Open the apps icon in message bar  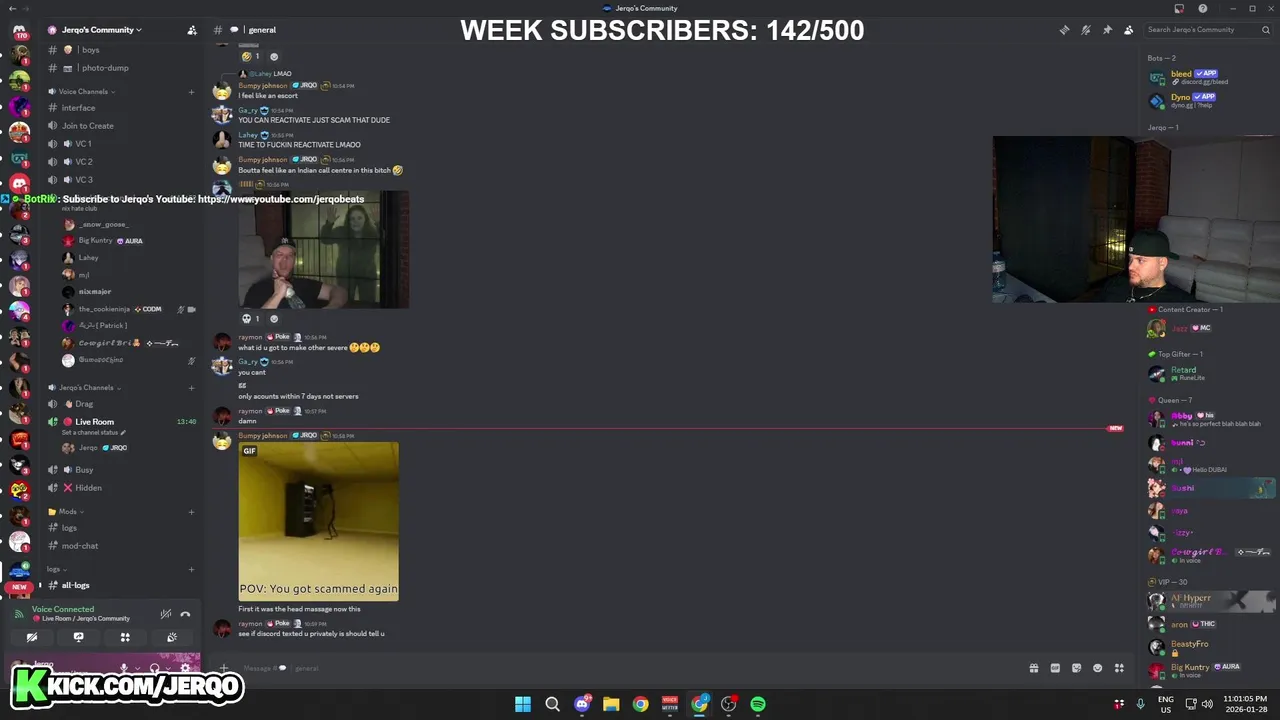(1119, 668)
